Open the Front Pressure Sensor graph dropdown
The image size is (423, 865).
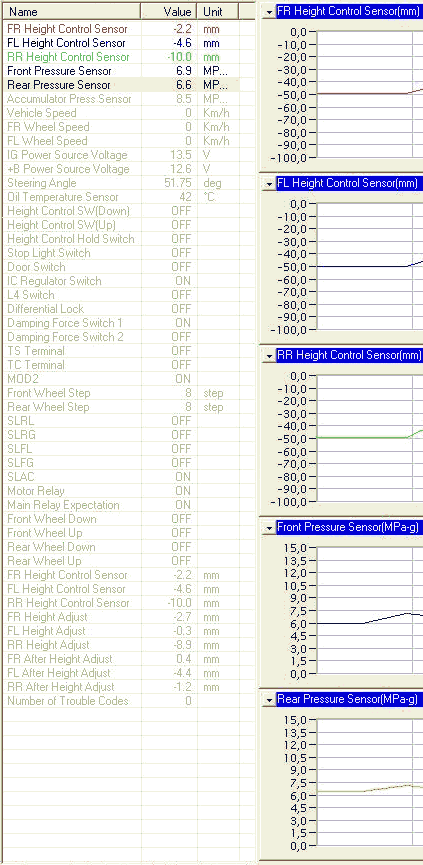[x=269, y=528]
